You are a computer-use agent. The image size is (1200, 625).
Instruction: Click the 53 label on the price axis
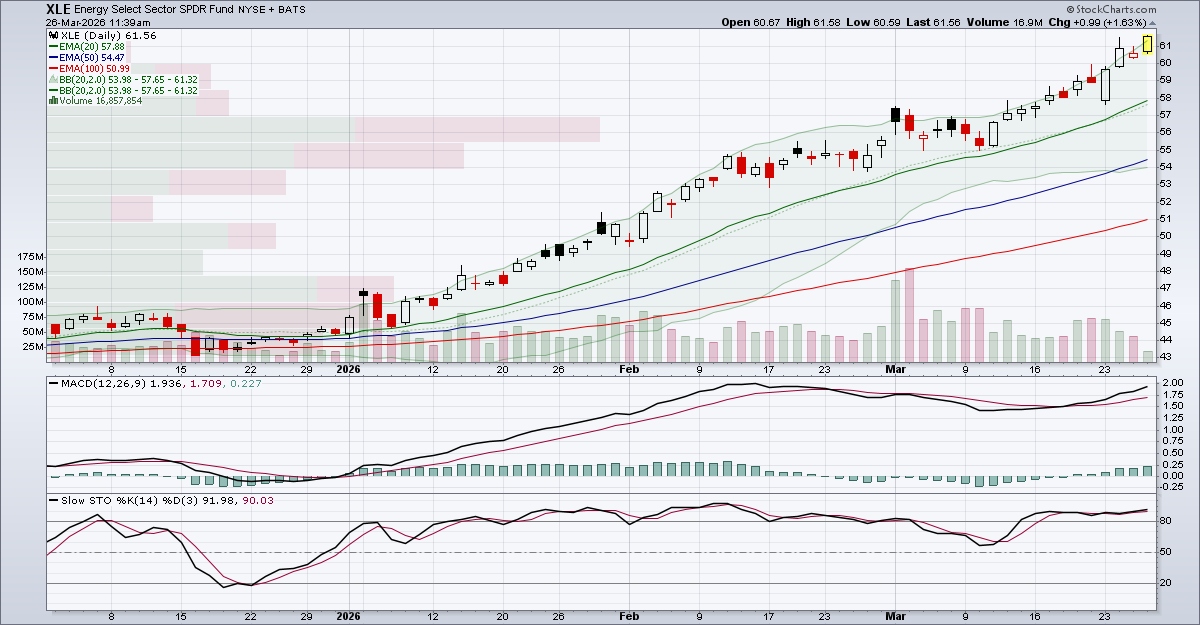(1166, 184)
